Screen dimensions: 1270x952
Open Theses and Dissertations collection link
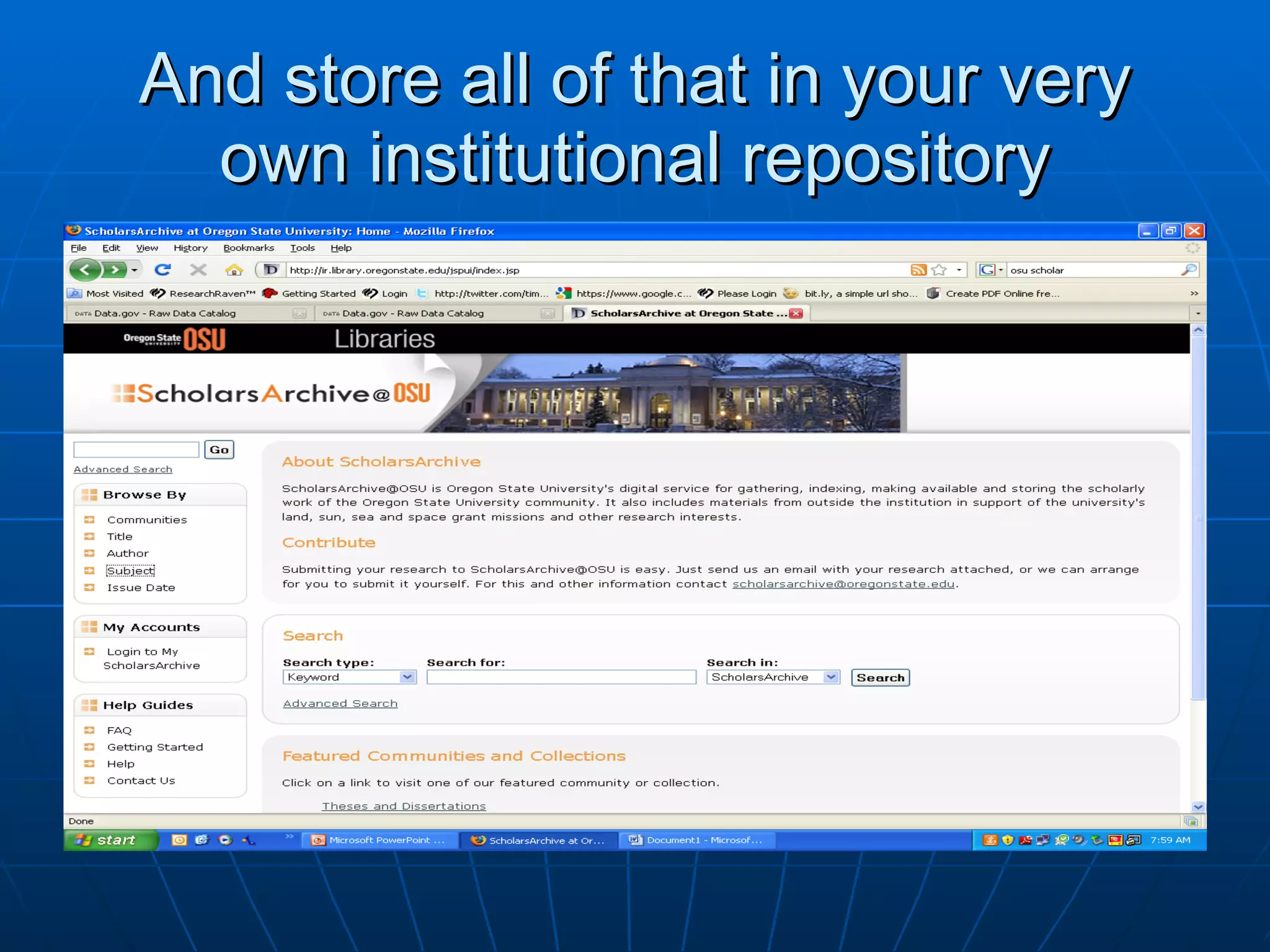pos(404,806)
